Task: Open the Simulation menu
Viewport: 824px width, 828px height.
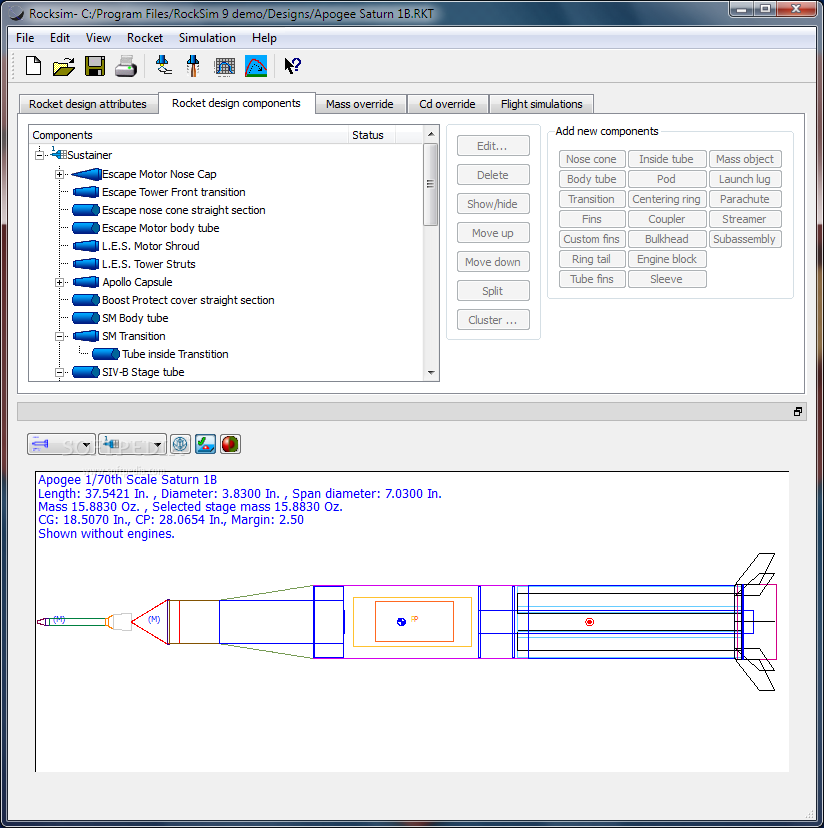Action: (207, 38)
